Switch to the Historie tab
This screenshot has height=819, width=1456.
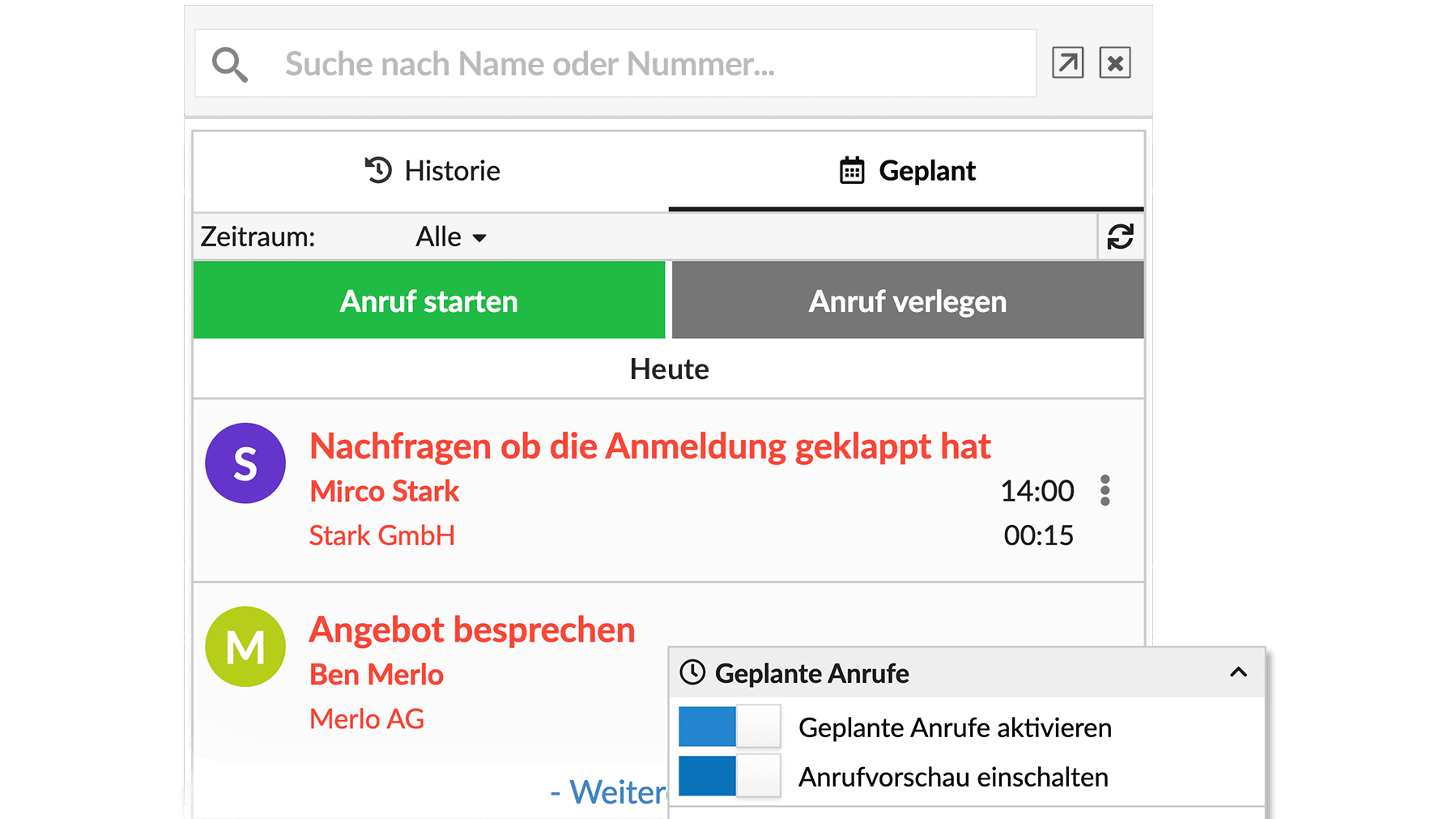click(431, 171)
